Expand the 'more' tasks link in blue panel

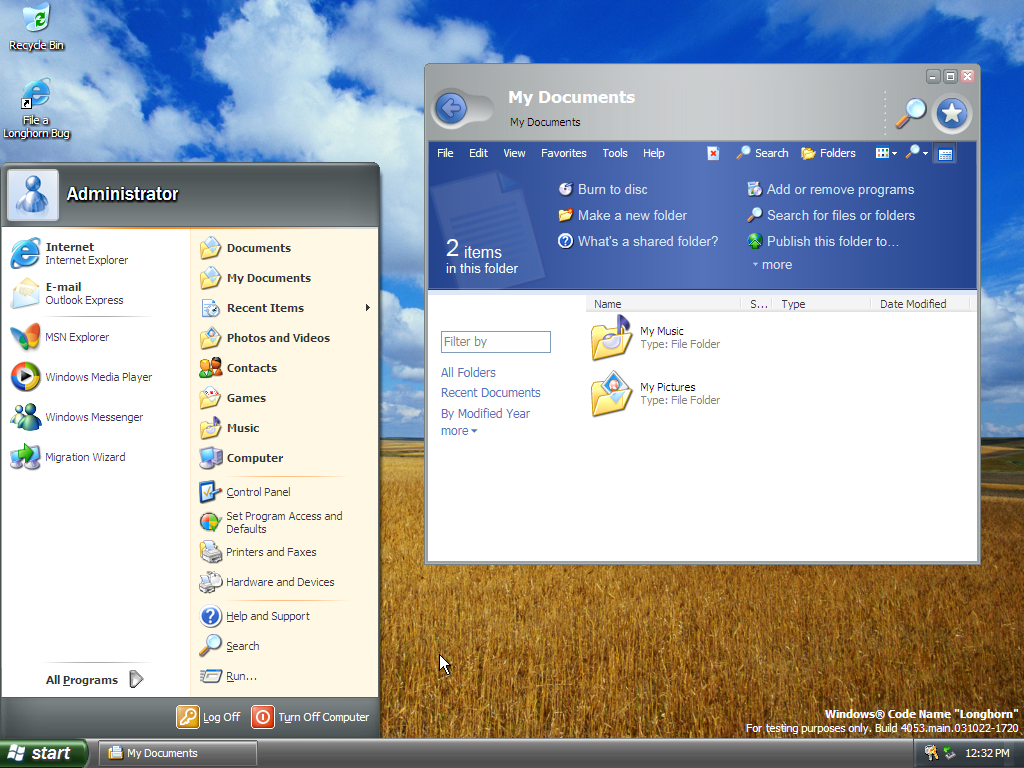pyautogui.click(x=771, y=265)
